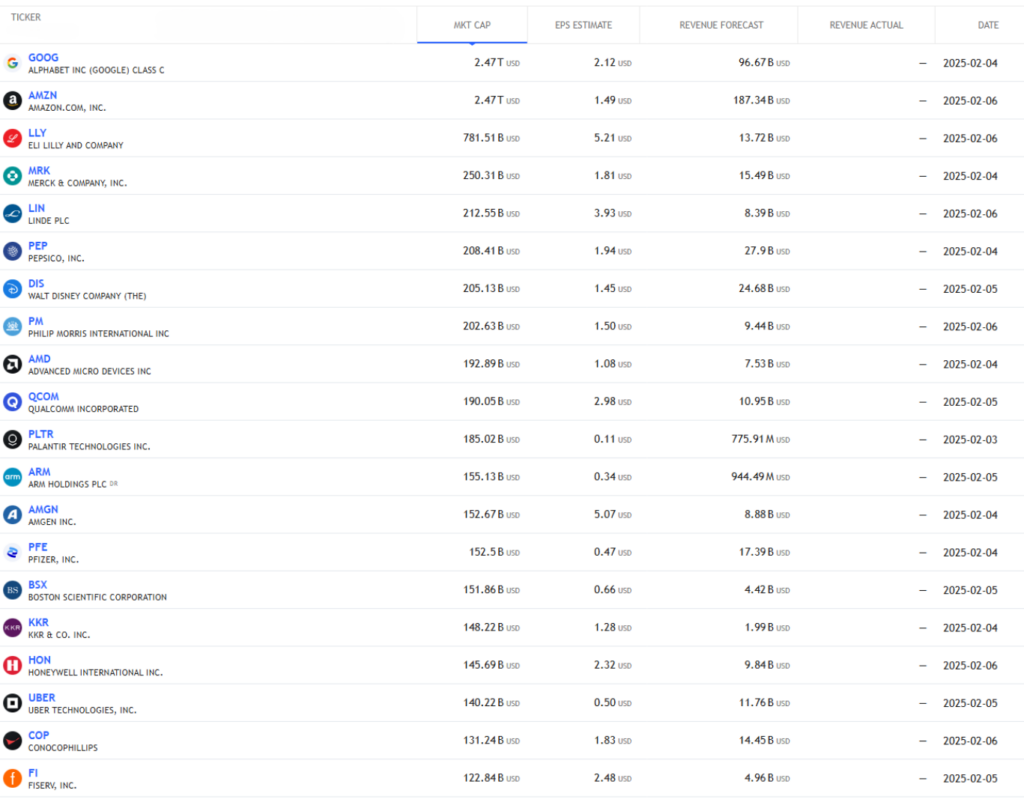Click the Linde logo icon

pyautogui.click(x=12, y=214)
